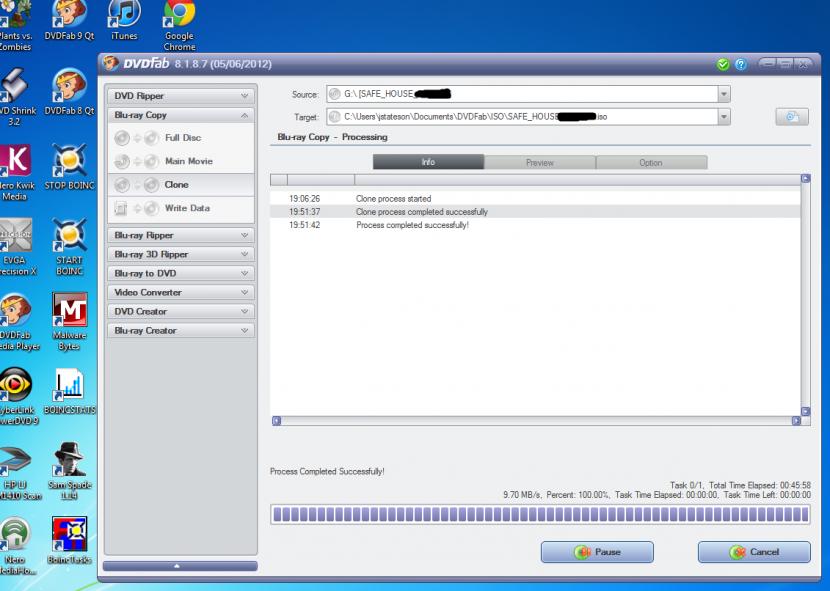Screen dimensions: 830x591
Task: Click the completed progress bar
Action: click(540, 514)
